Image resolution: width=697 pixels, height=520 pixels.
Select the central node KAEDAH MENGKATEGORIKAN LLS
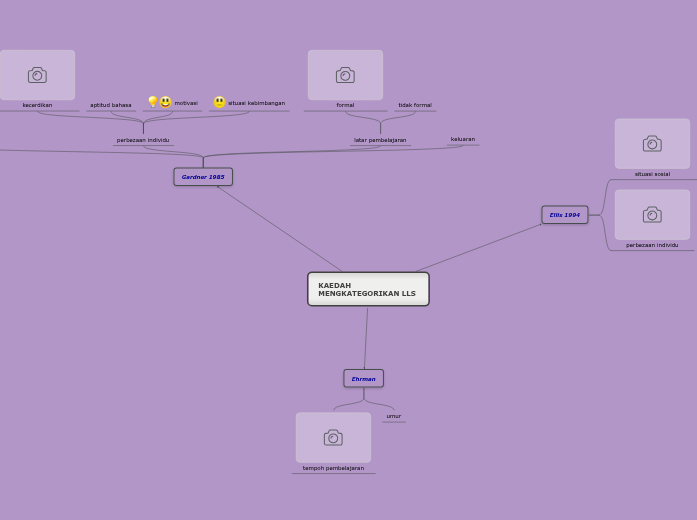(x=368, y=289)
